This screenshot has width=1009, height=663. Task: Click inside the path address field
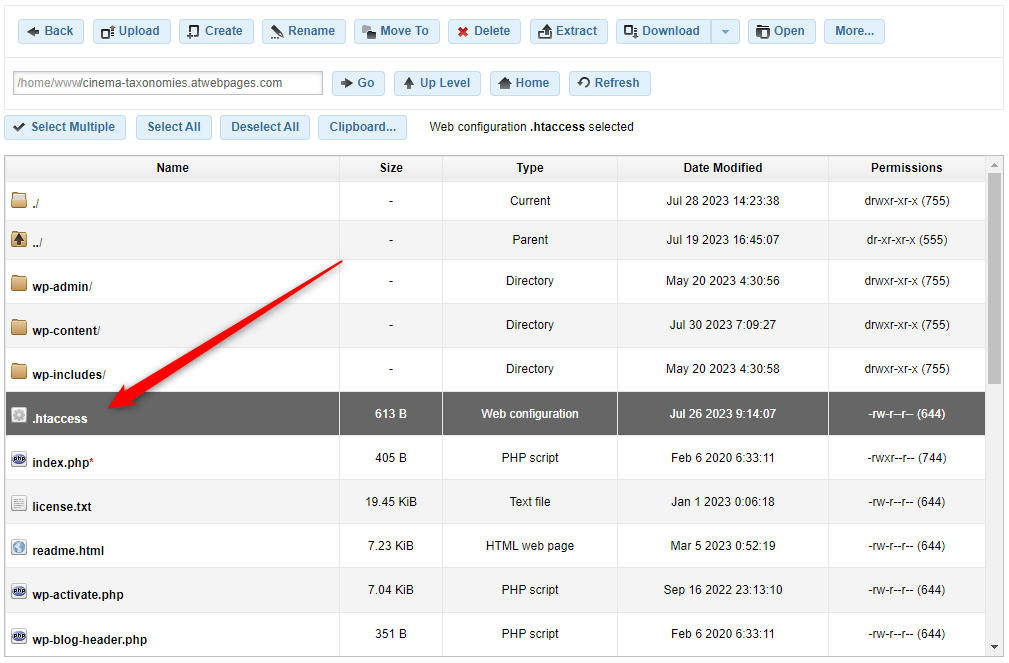(166, 83)
